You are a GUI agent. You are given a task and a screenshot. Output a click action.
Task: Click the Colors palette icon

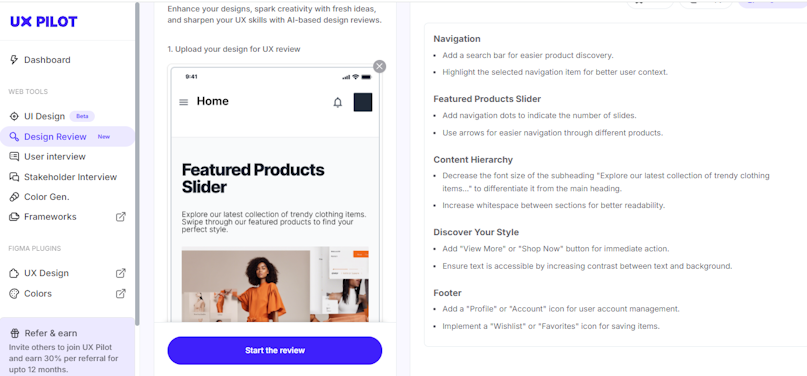click(14, 294)
